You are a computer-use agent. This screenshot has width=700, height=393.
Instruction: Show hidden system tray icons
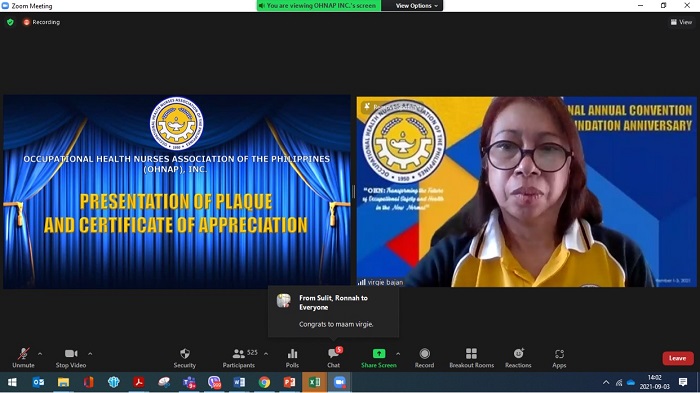pyautogui.click(x=606, y=383)
